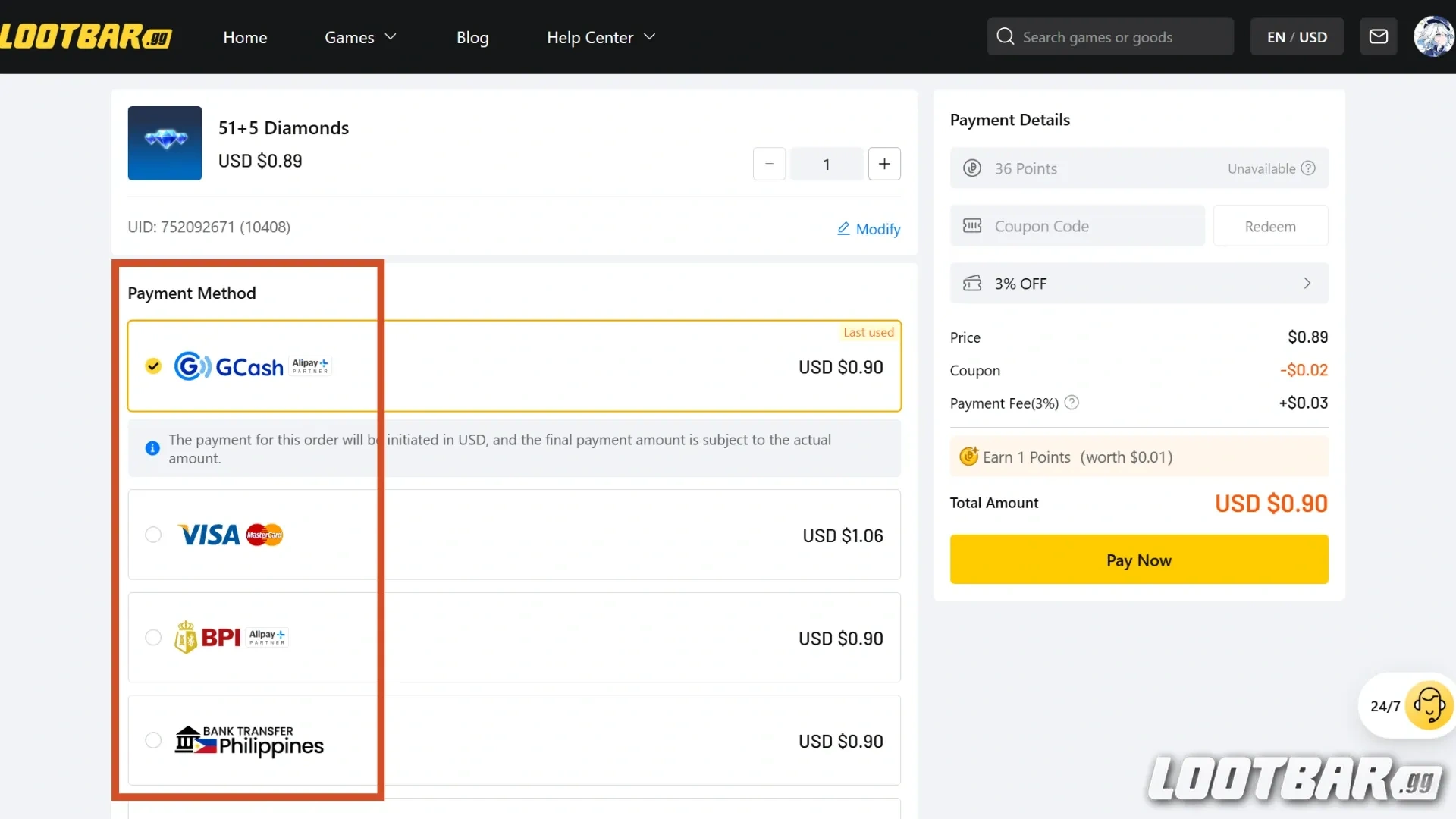Open the Blog page
The image size is (1456, 819).
click(x=472, y=37)
